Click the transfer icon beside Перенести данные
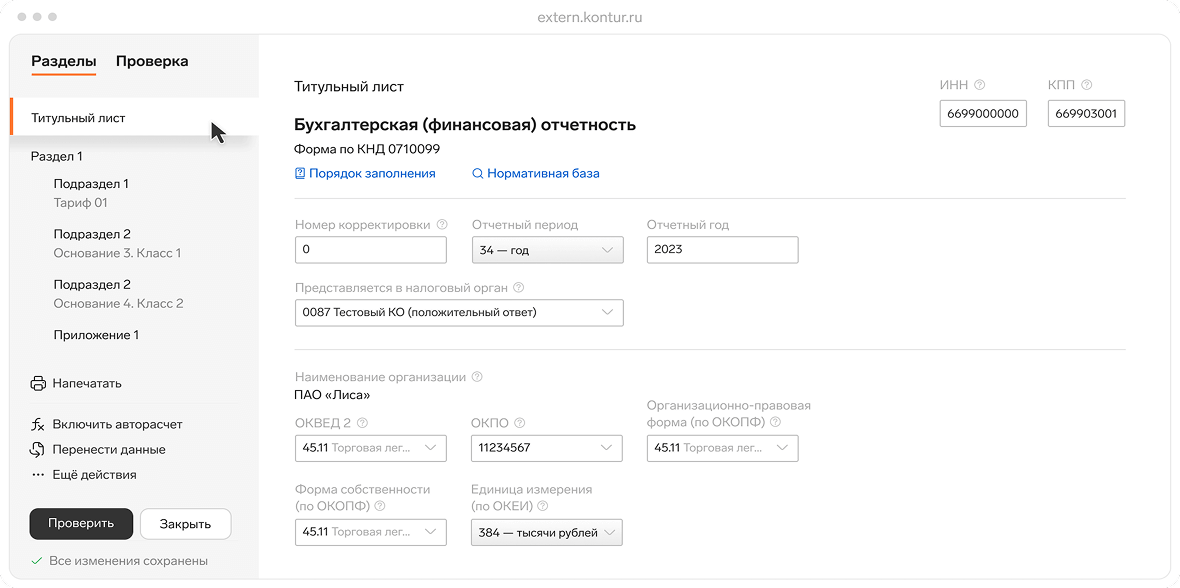Screen dimensions: 1180x588 [x=37, y=447]
